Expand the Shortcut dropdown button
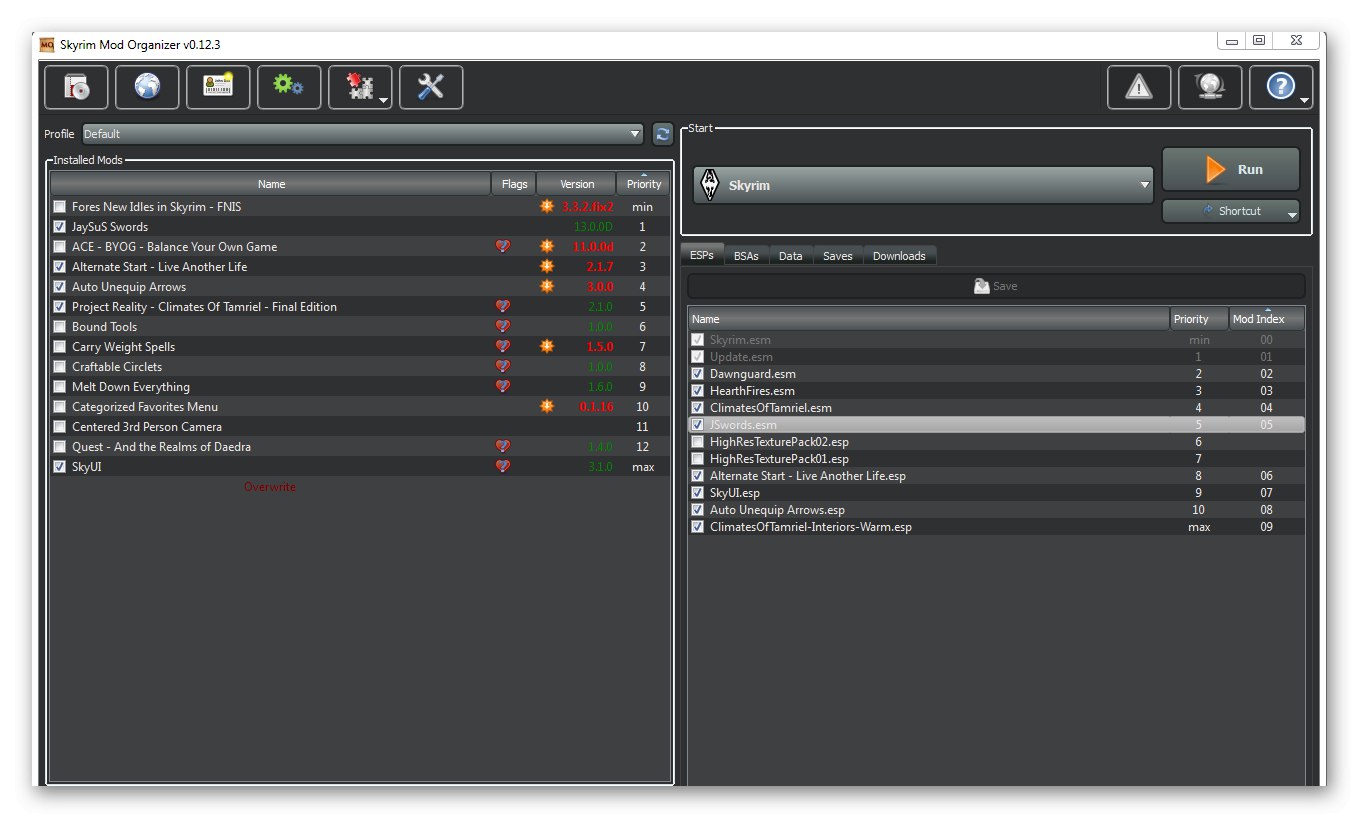 [x=1231, y=211]
